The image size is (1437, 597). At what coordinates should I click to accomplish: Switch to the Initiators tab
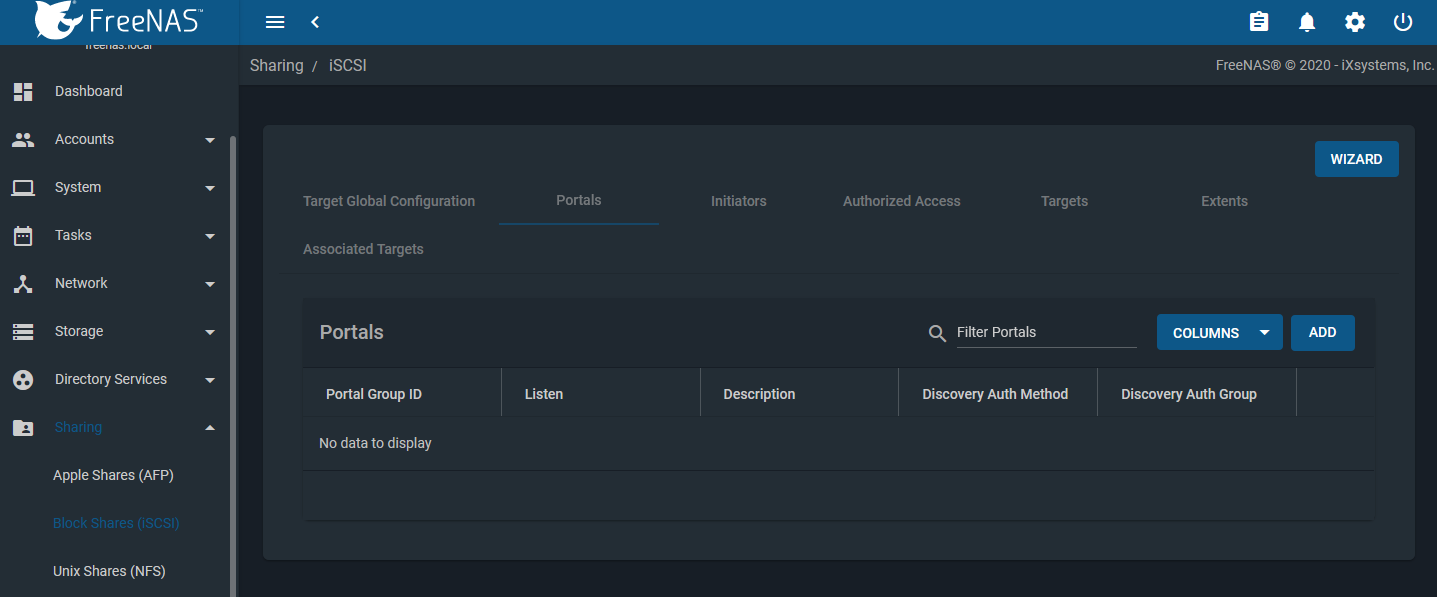[739, 201]
